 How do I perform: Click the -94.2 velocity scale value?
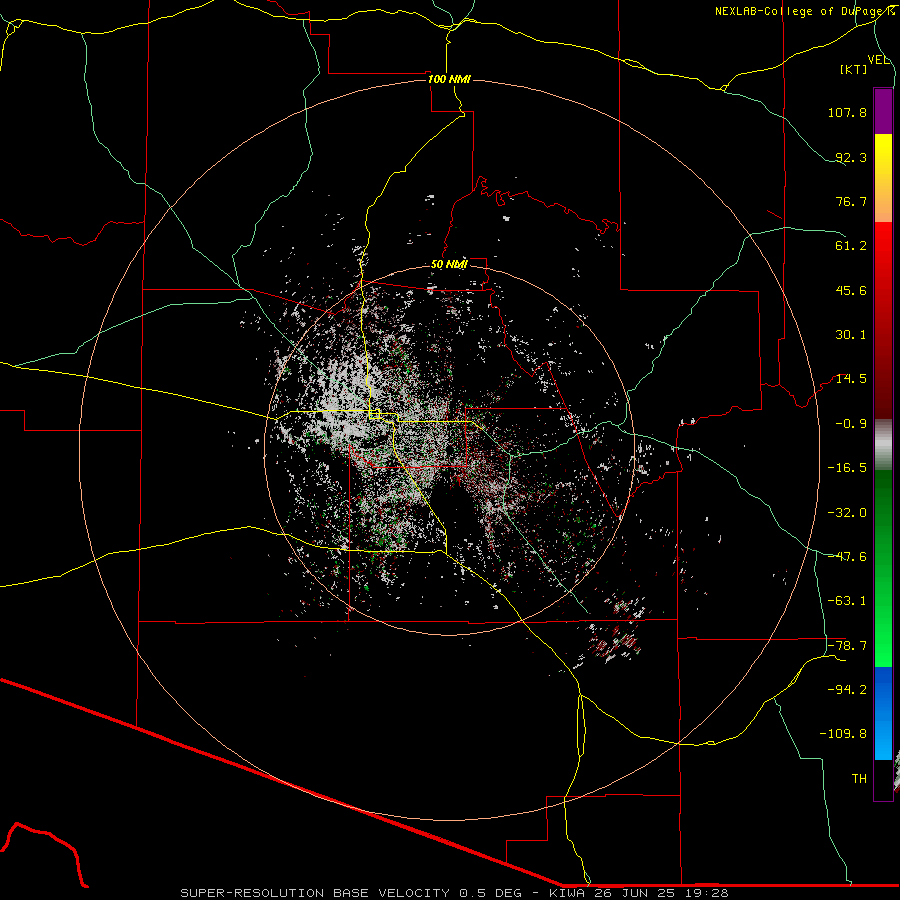tap(847, 690)
